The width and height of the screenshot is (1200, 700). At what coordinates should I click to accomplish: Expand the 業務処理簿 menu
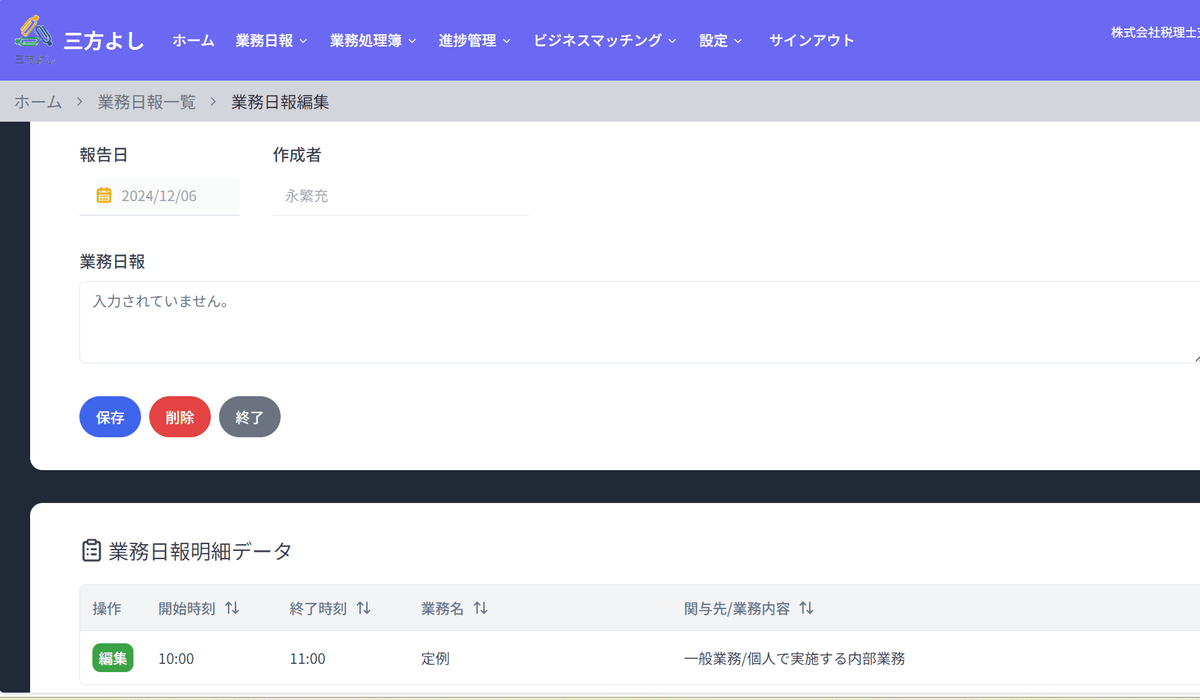[x=372, y=40]
